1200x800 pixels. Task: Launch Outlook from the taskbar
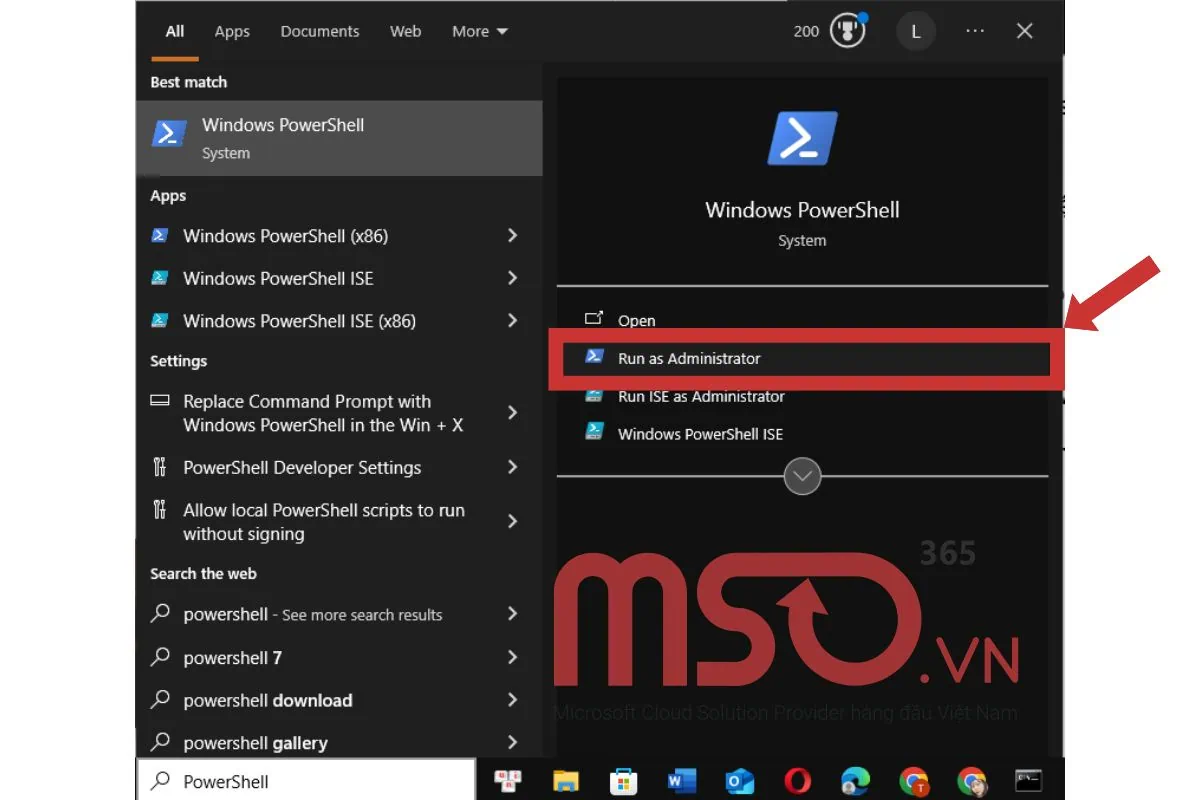(x=739, y=780)
